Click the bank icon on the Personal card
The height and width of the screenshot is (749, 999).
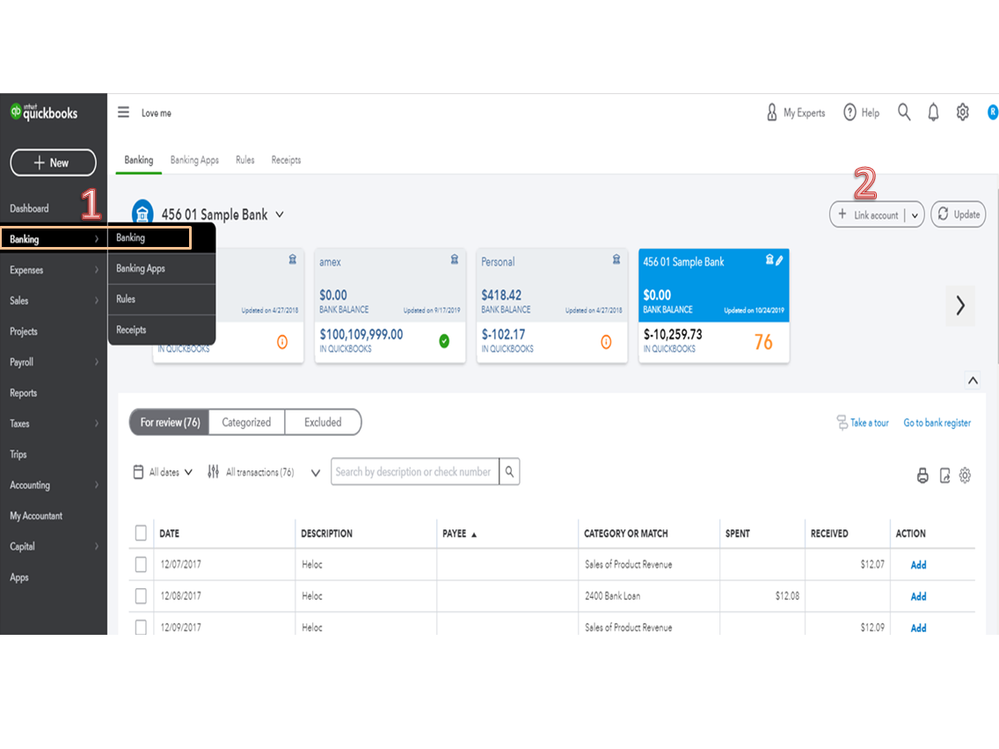pos(616,259)
